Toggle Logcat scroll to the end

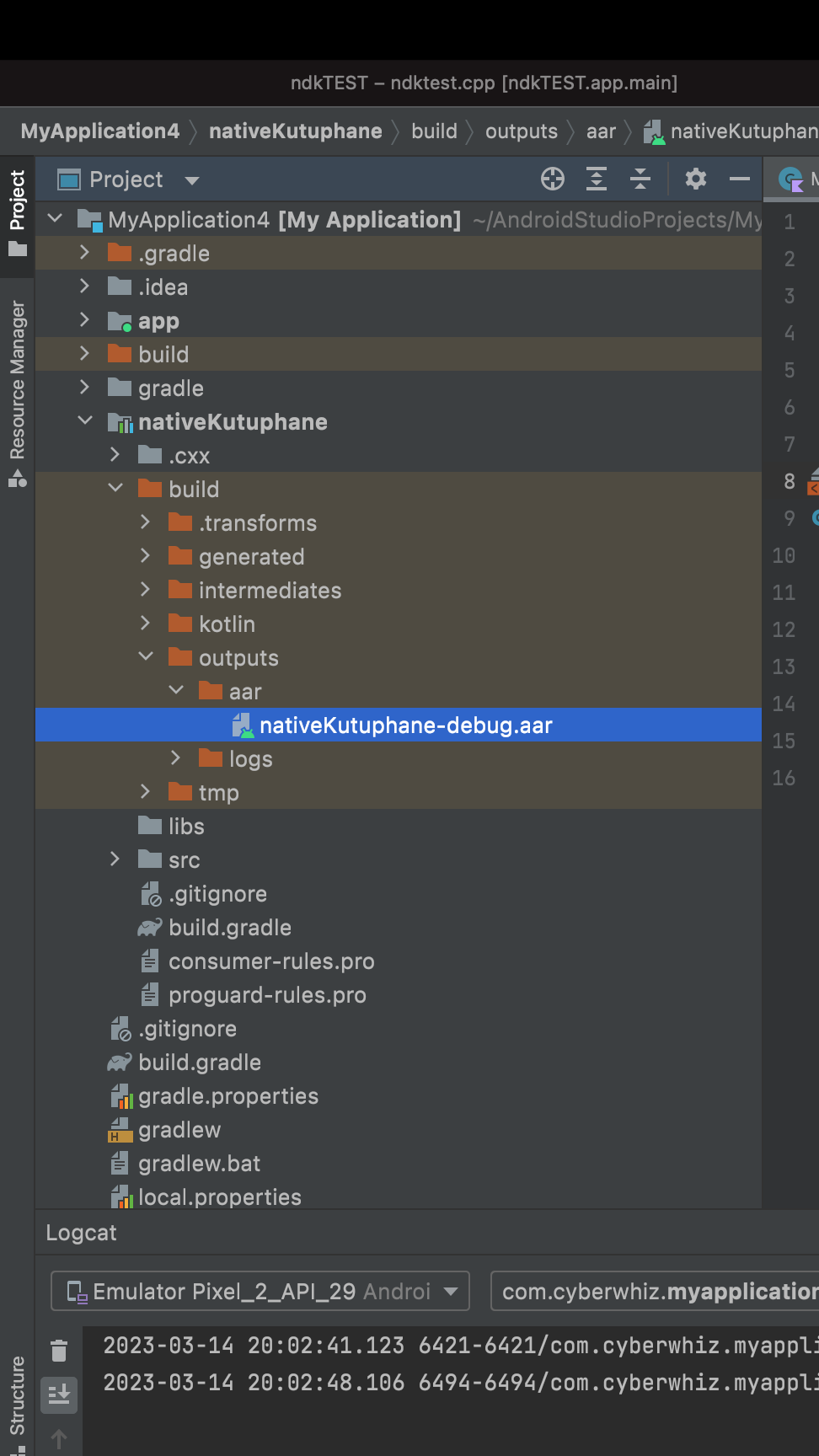tap(59, 1394)
